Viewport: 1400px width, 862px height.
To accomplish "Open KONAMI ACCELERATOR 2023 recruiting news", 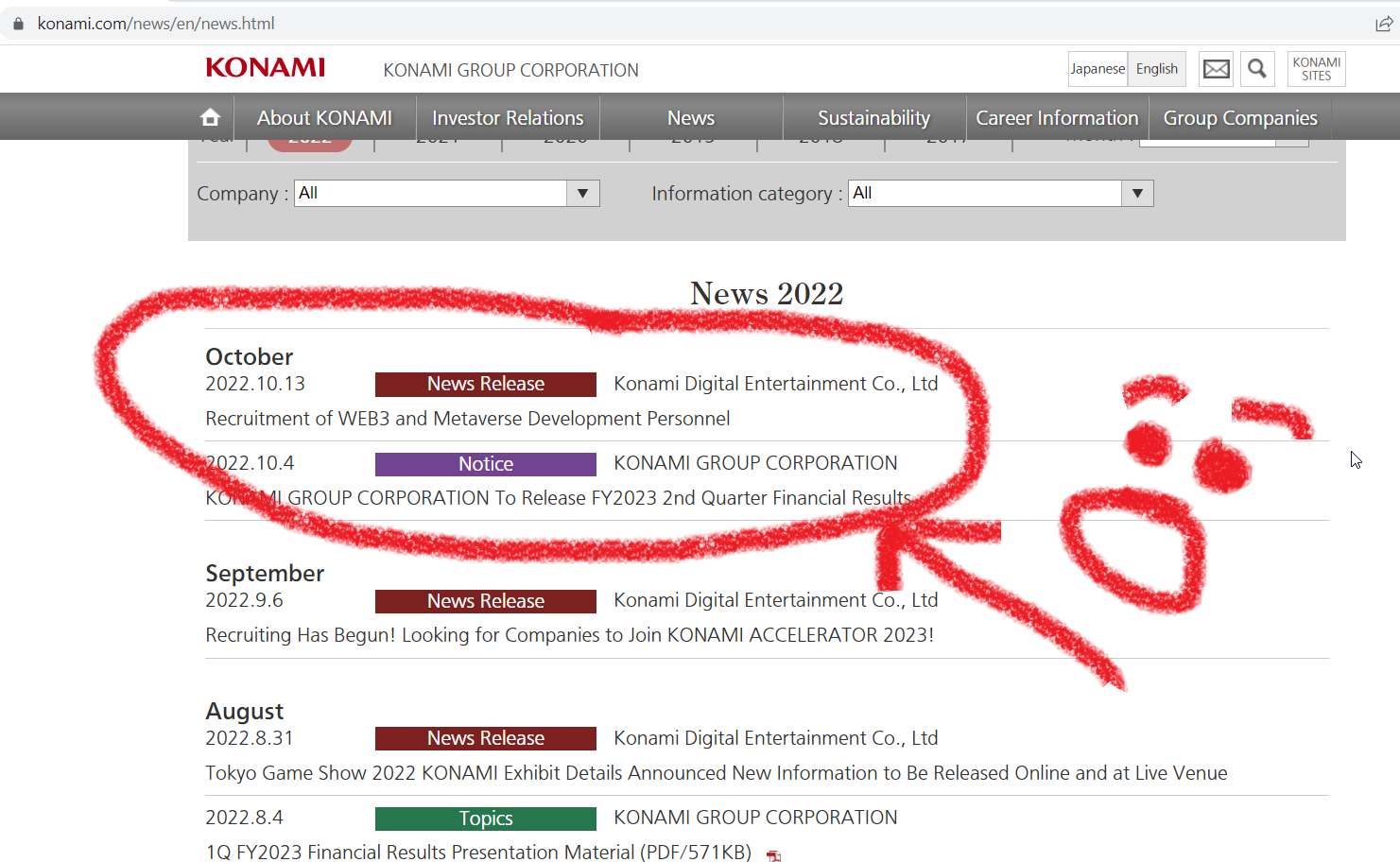I will pyautogui.click(x=570, y=635).
